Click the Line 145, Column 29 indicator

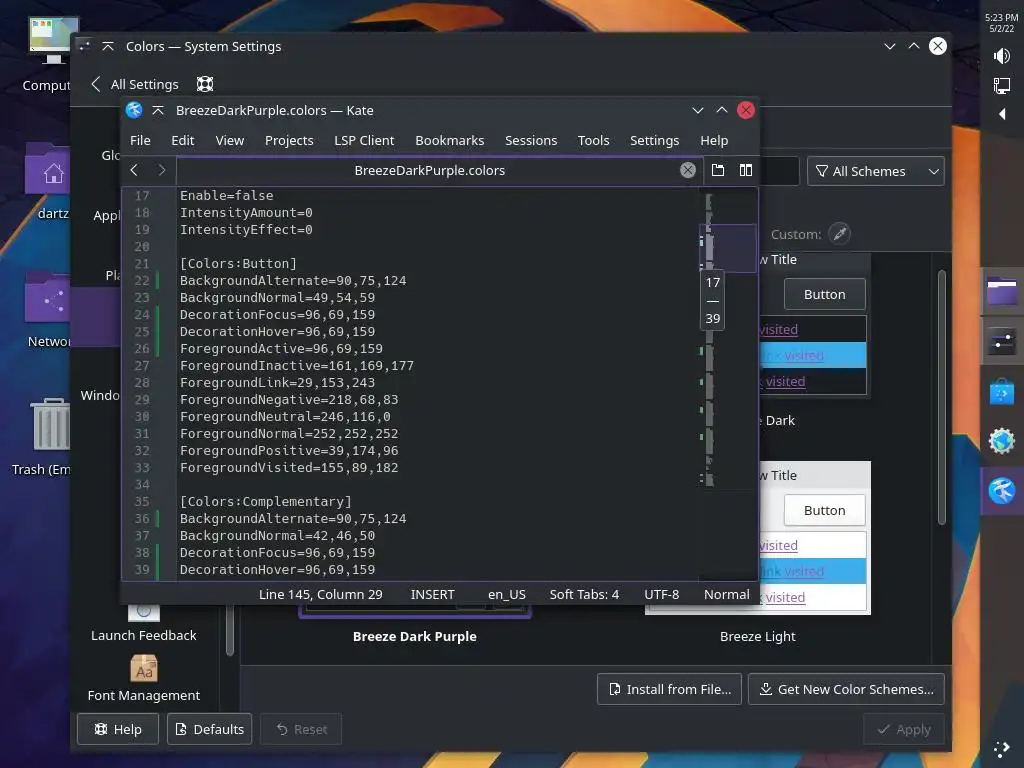(320, 594)
